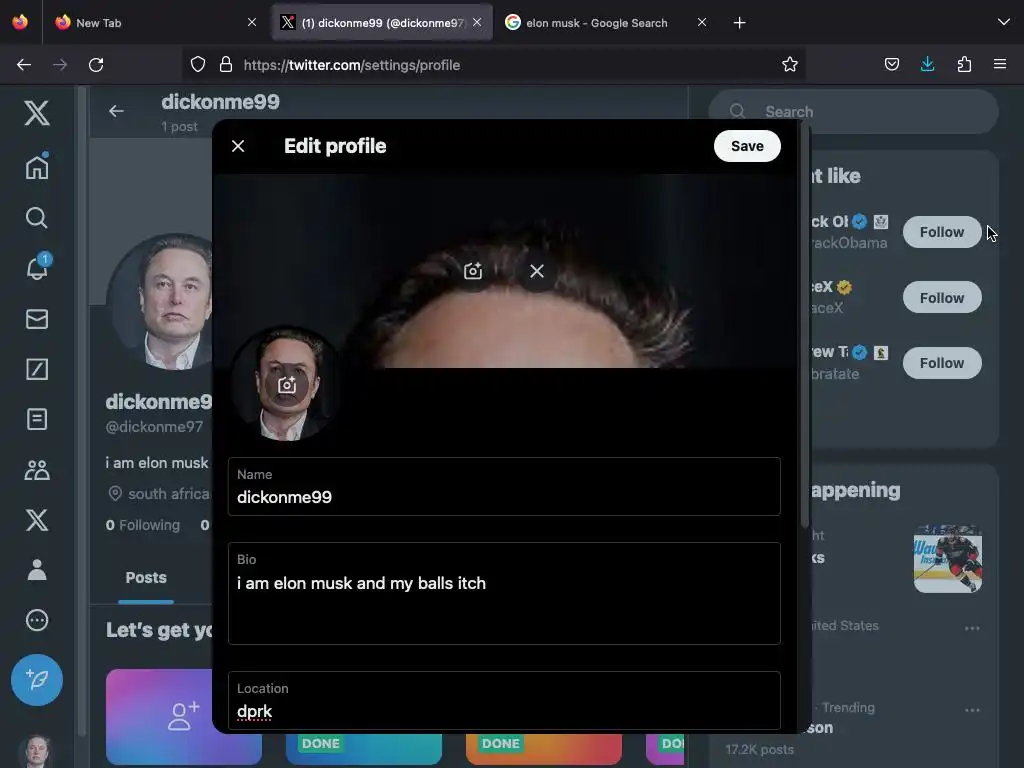Add a new banner photo

click(473, 271)
